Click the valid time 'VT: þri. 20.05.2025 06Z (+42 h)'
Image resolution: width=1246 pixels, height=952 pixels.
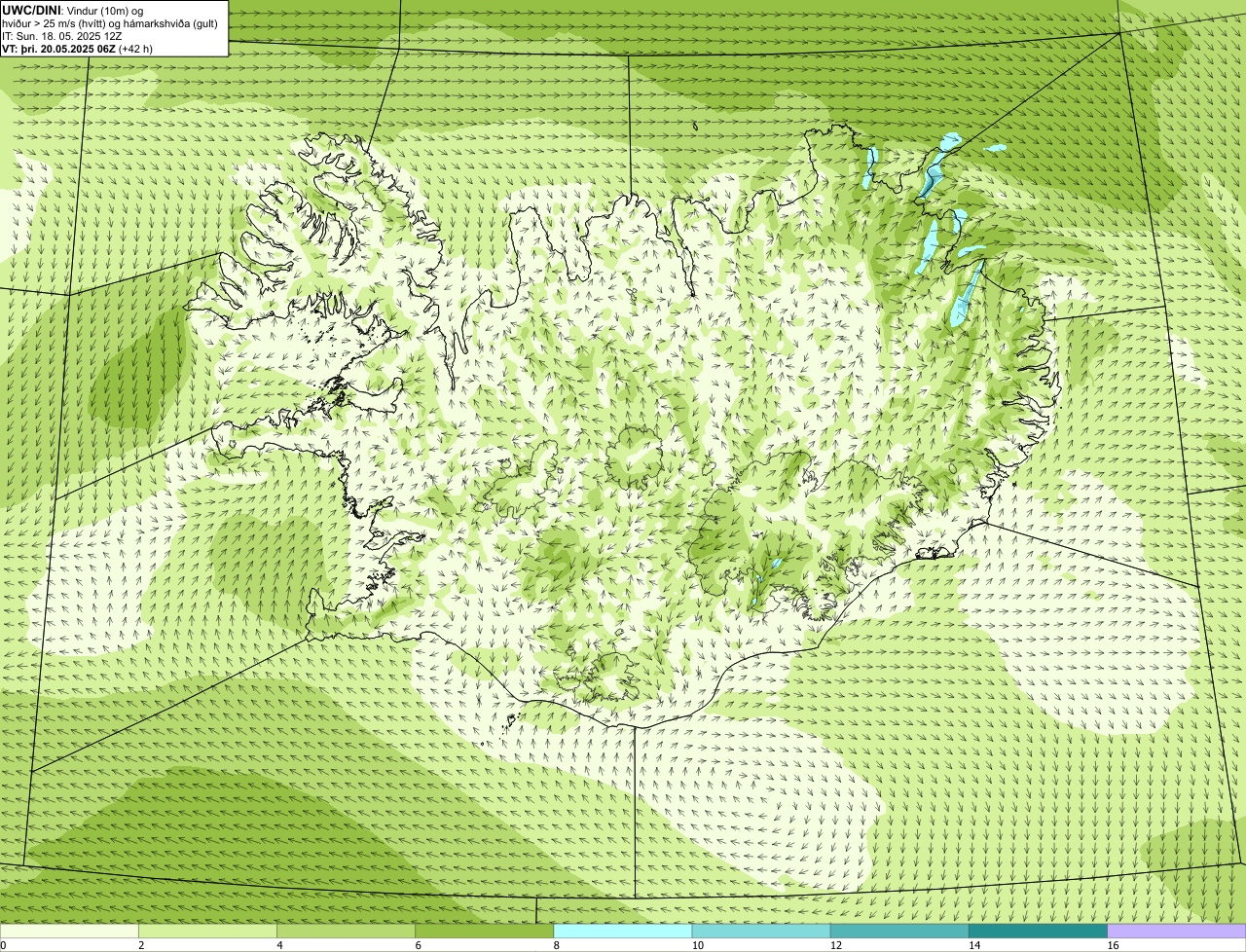coord(78,49)
